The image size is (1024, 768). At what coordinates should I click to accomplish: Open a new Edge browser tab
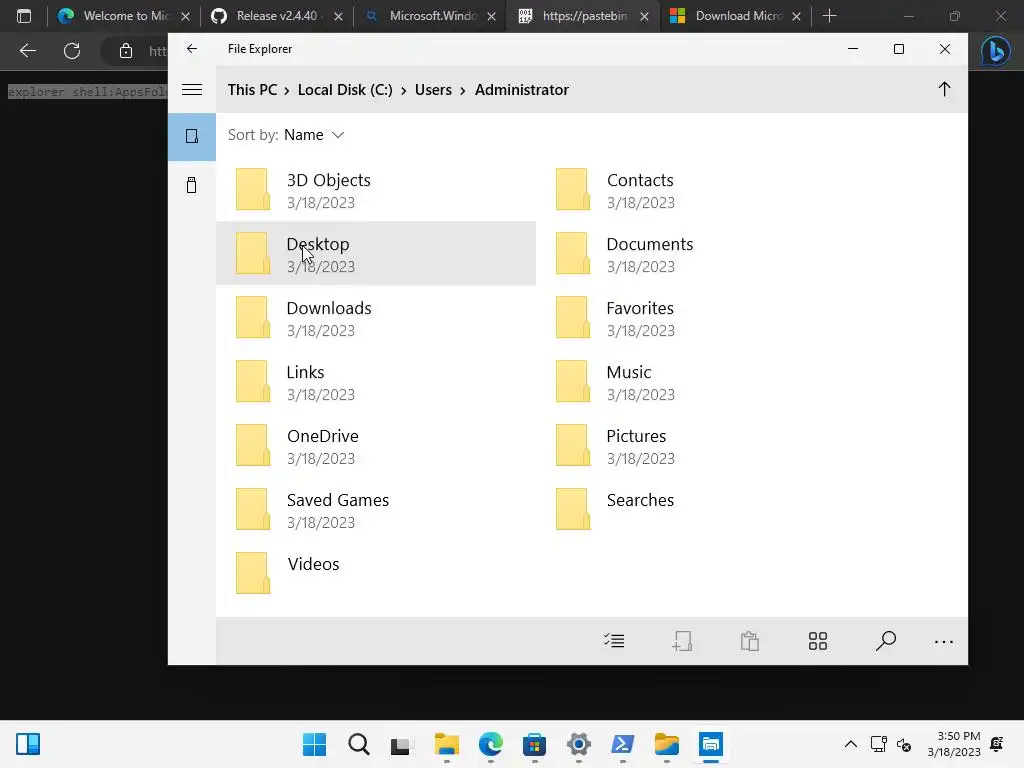[x=829, y=16]
